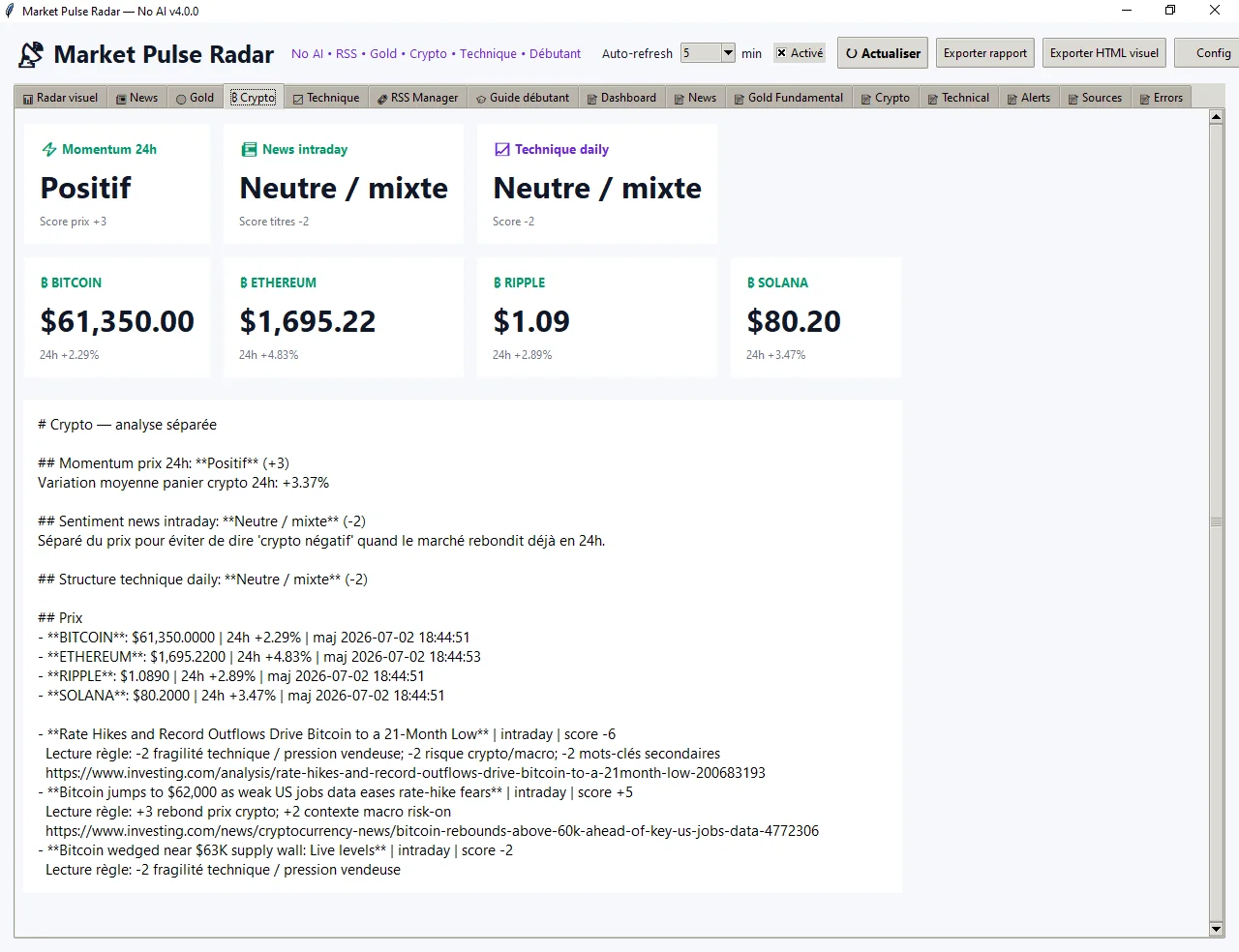Minimize the Market Pulse Radar window

click(1127, 11)
